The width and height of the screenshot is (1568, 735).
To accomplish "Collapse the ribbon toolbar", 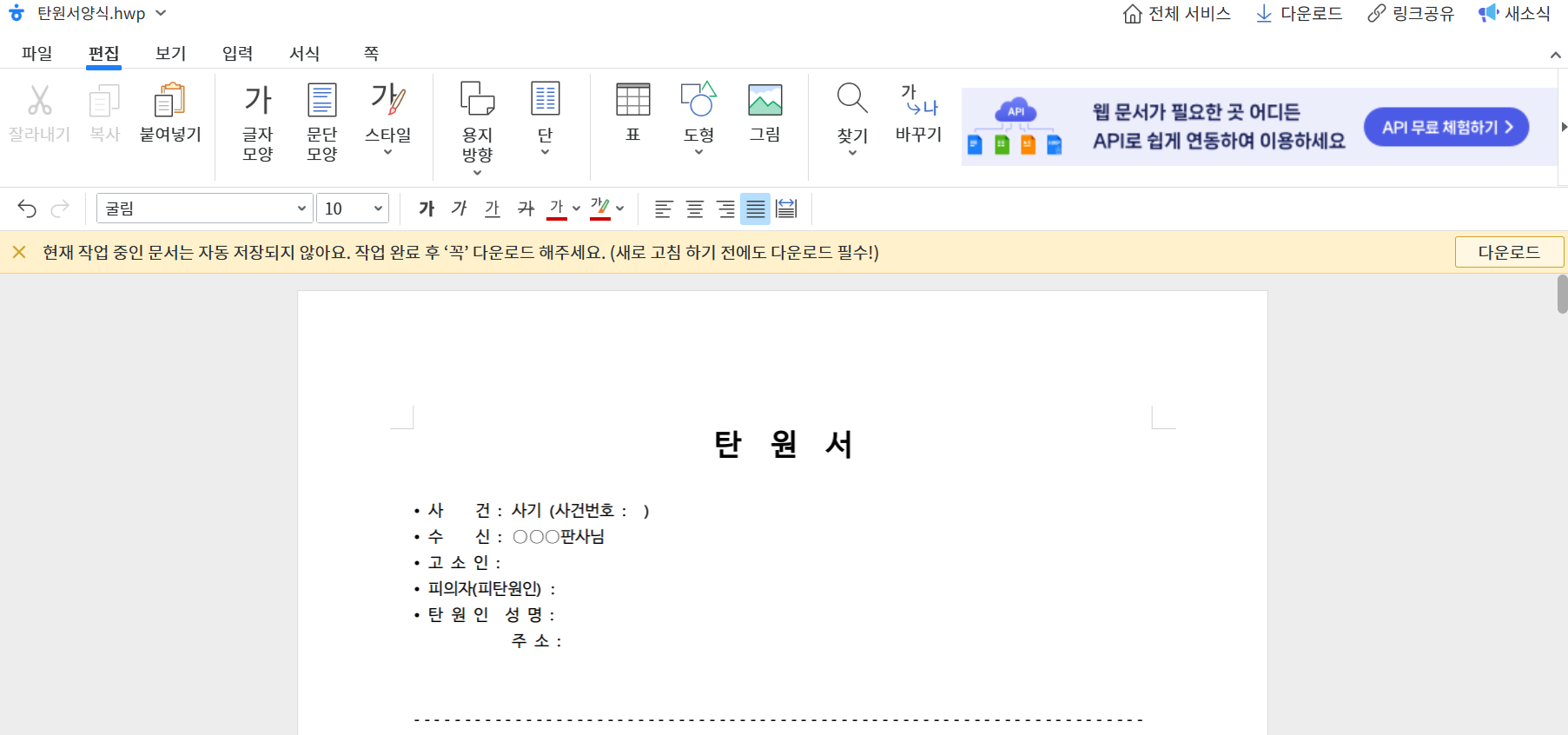I will coord(1555,55).
